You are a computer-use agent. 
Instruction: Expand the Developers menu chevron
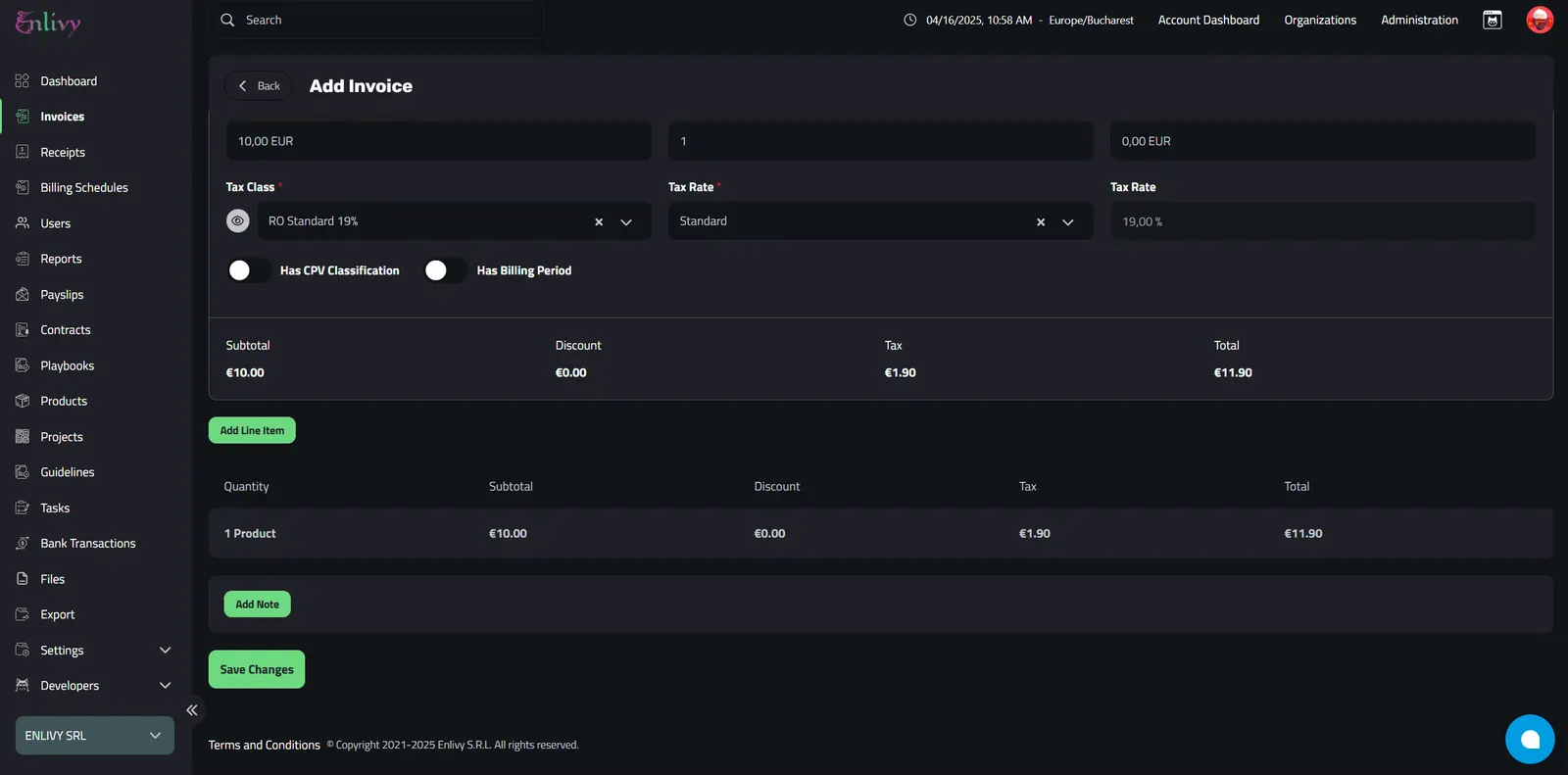tap(165, 686)
